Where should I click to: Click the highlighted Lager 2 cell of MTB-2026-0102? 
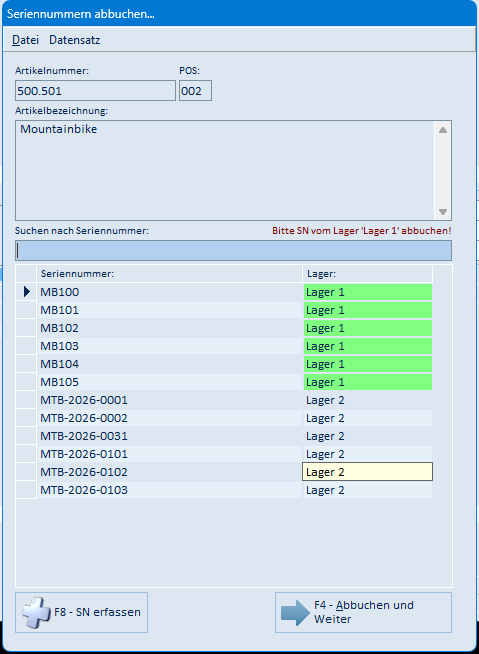coord(367,472)
